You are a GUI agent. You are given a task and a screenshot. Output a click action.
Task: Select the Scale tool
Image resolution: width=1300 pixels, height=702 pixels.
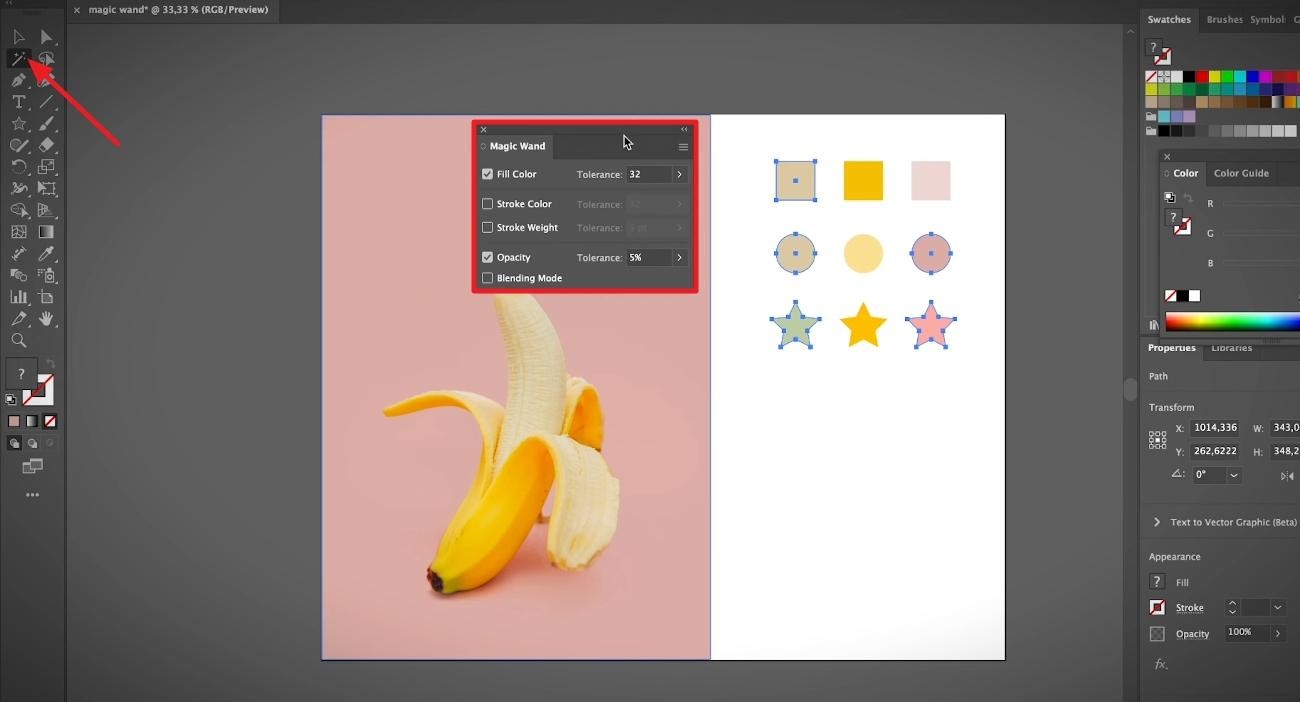point(46,167)
